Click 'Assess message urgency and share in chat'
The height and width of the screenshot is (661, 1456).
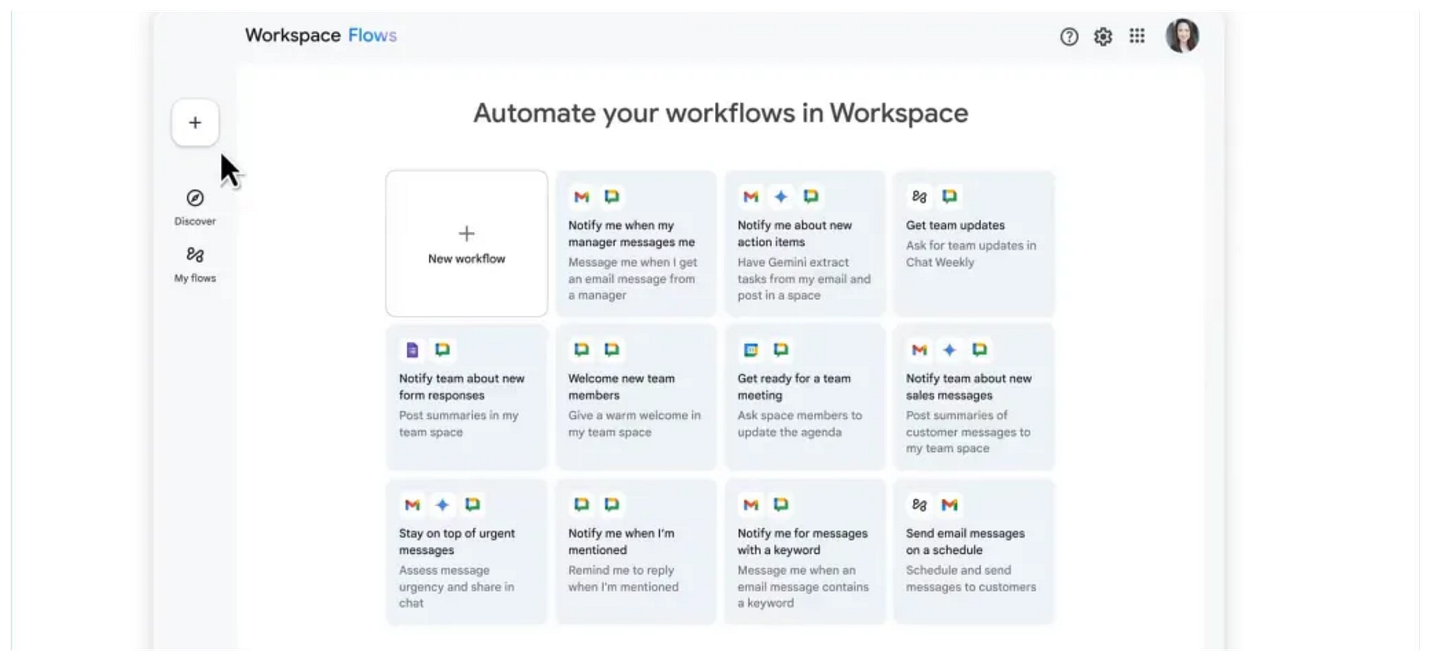457,587
